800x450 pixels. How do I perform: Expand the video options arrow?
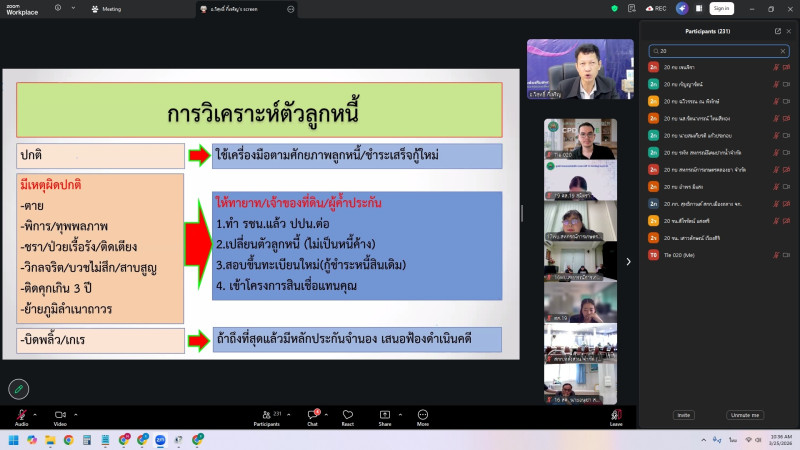click(x=75, y=414)
